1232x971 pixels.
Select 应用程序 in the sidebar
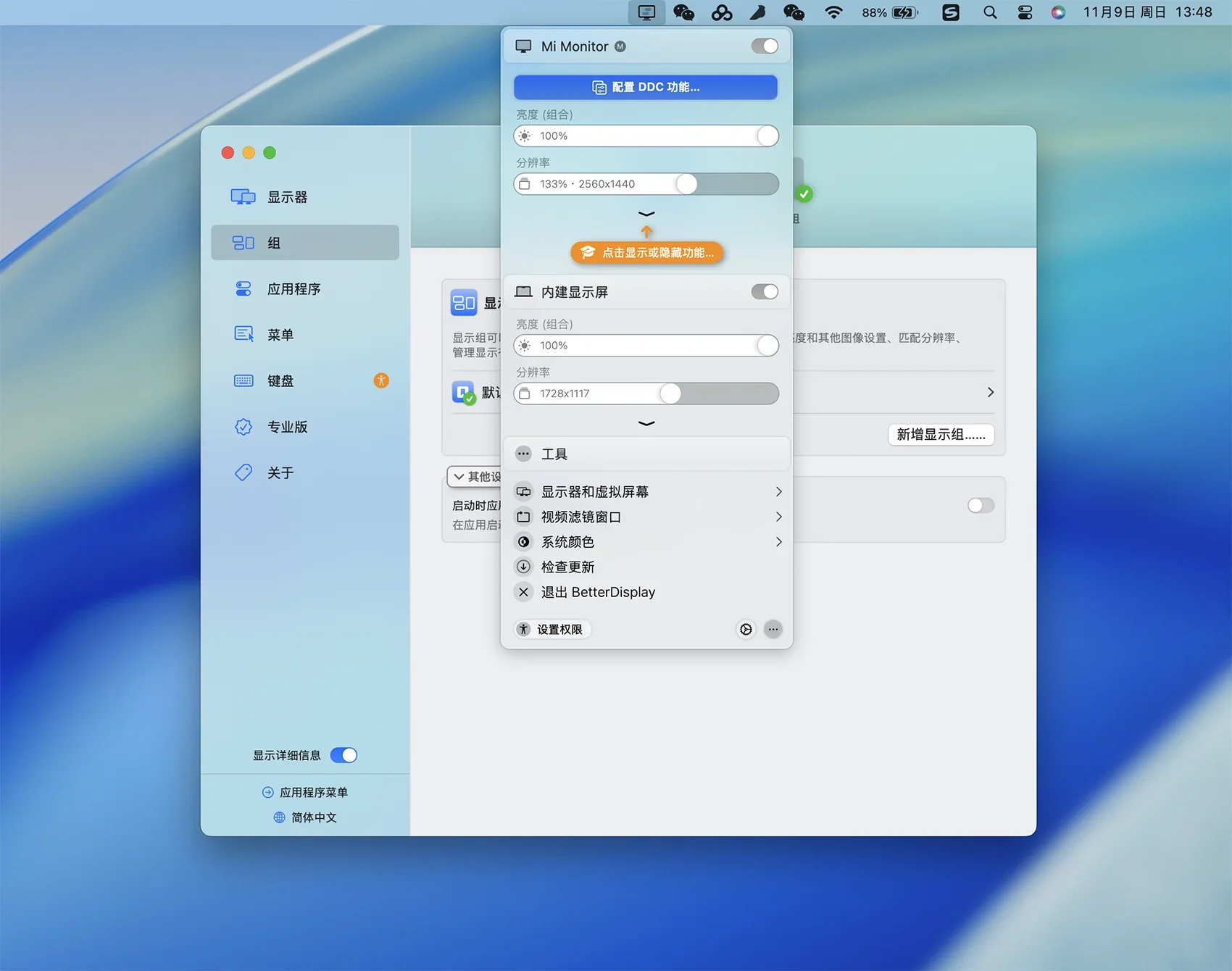click(294, 289)
